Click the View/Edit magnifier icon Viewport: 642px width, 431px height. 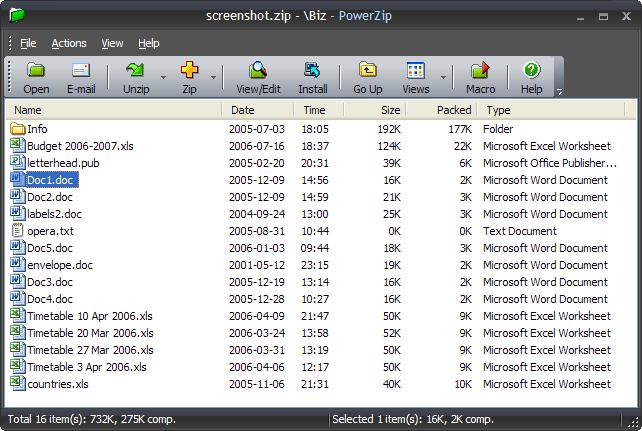(x=258, y=70)
